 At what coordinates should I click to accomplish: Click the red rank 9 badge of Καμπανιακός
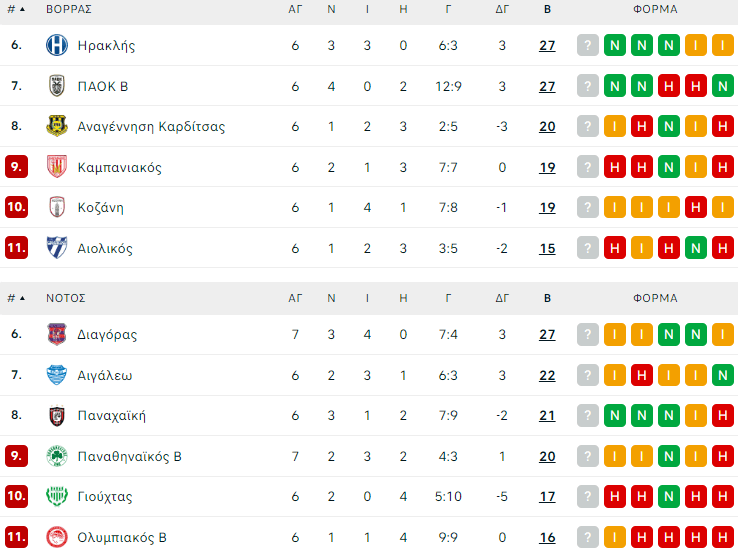16,167
